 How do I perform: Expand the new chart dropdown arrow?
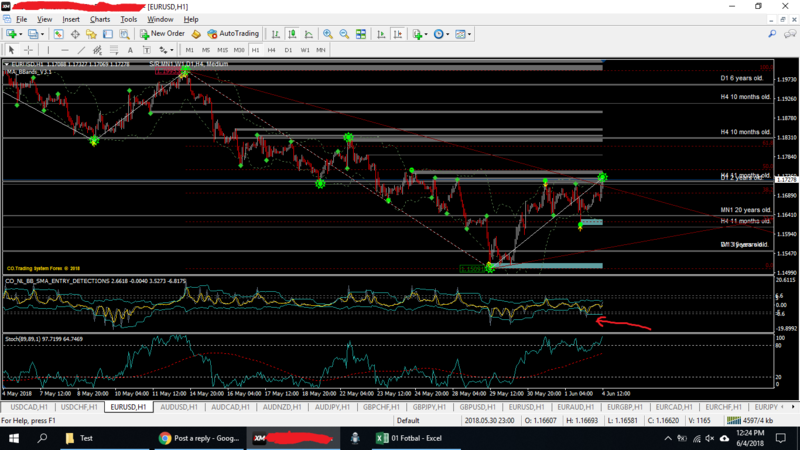coord(21,34)
